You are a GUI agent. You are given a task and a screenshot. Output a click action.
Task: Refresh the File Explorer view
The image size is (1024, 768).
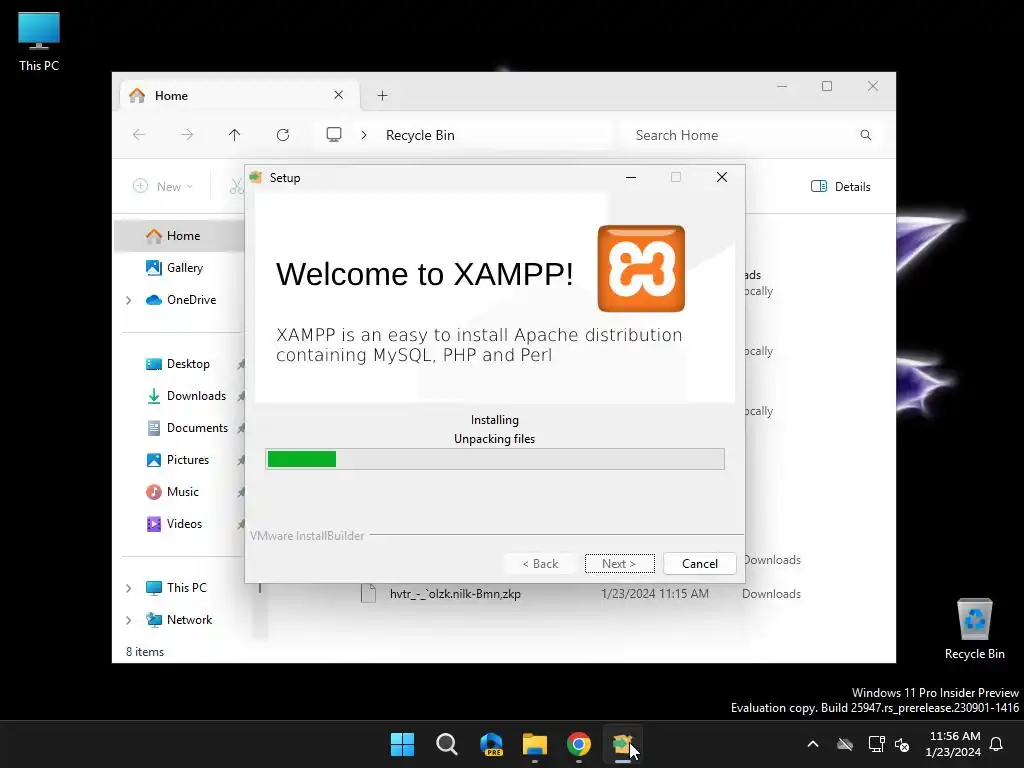point(283,135)
